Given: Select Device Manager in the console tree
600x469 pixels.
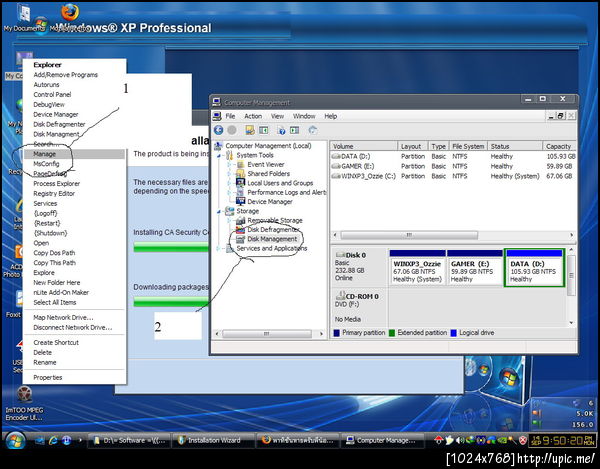Looking at the screenshot, I should [270, 202].
